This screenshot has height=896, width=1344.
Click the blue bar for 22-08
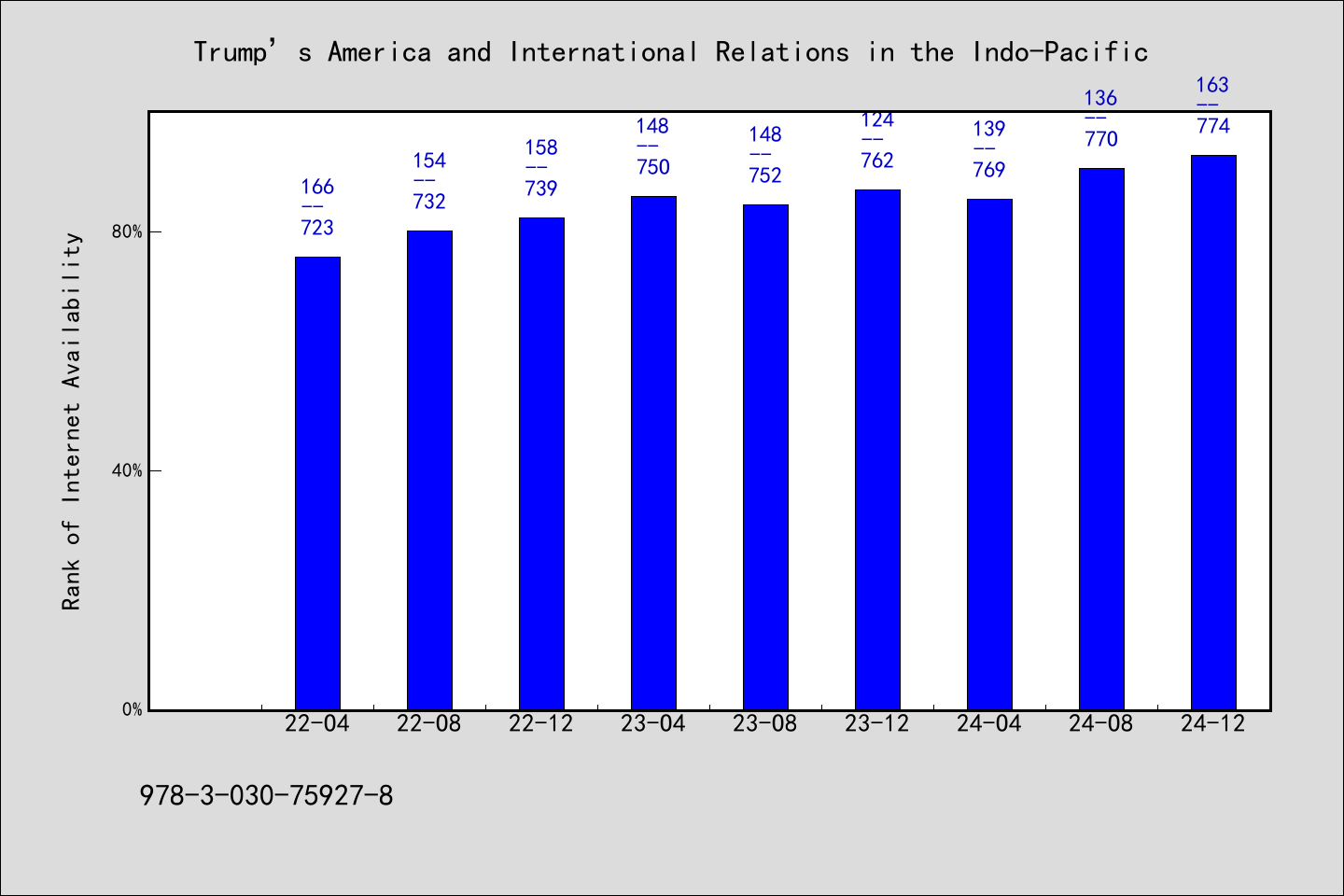(x=429, y=470)
